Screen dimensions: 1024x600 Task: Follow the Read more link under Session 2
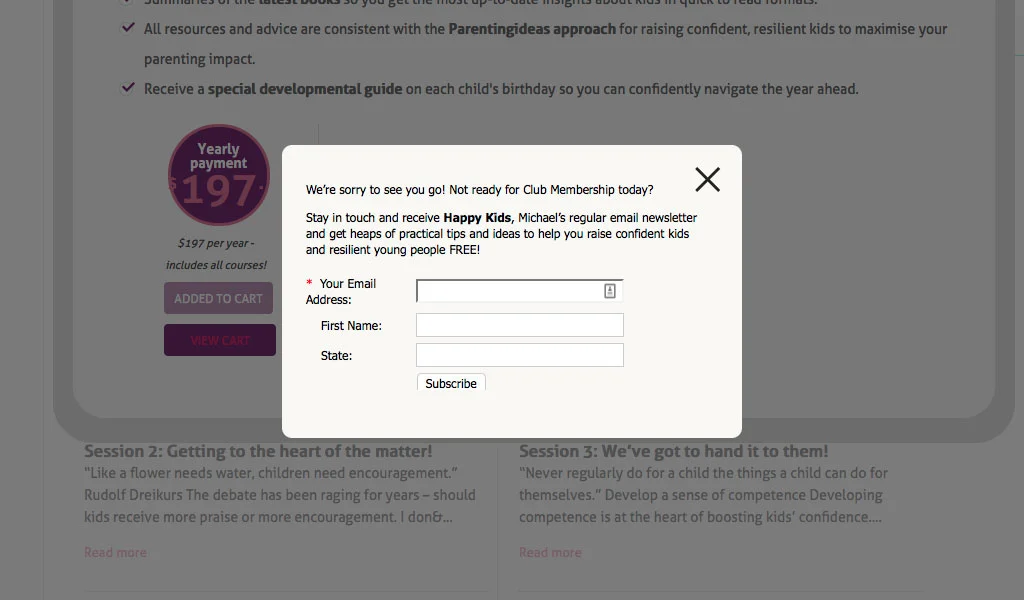click(115, 552)
